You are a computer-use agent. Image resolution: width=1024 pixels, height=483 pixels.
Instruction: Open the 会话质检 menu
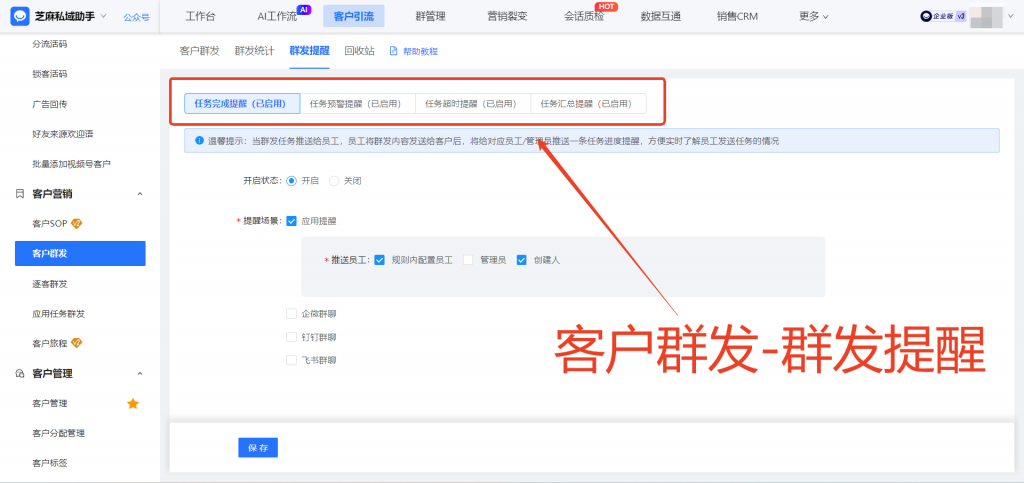[x=584, y=16]
